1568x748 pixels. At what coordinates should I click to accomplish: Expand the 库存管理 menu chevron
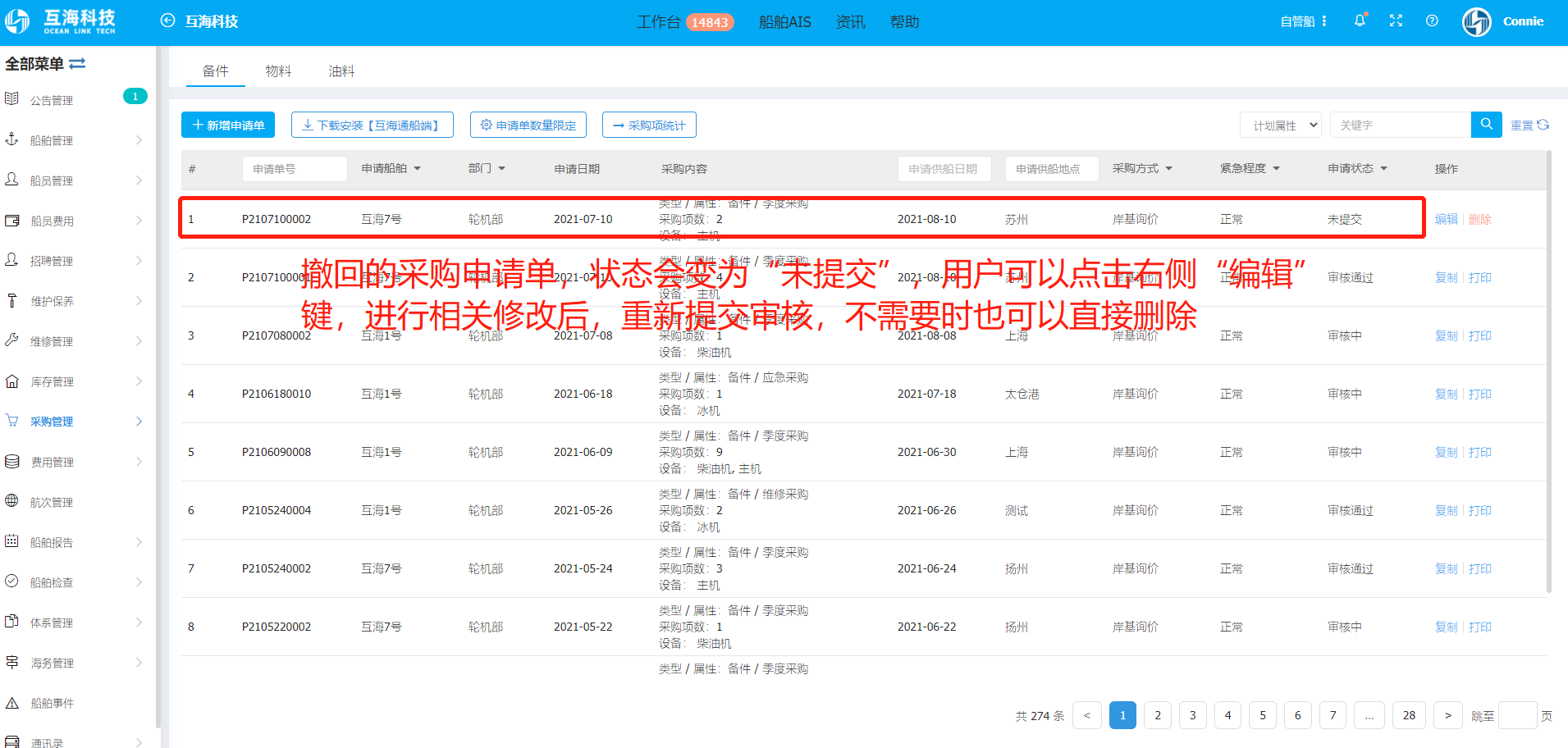[139, 381]
